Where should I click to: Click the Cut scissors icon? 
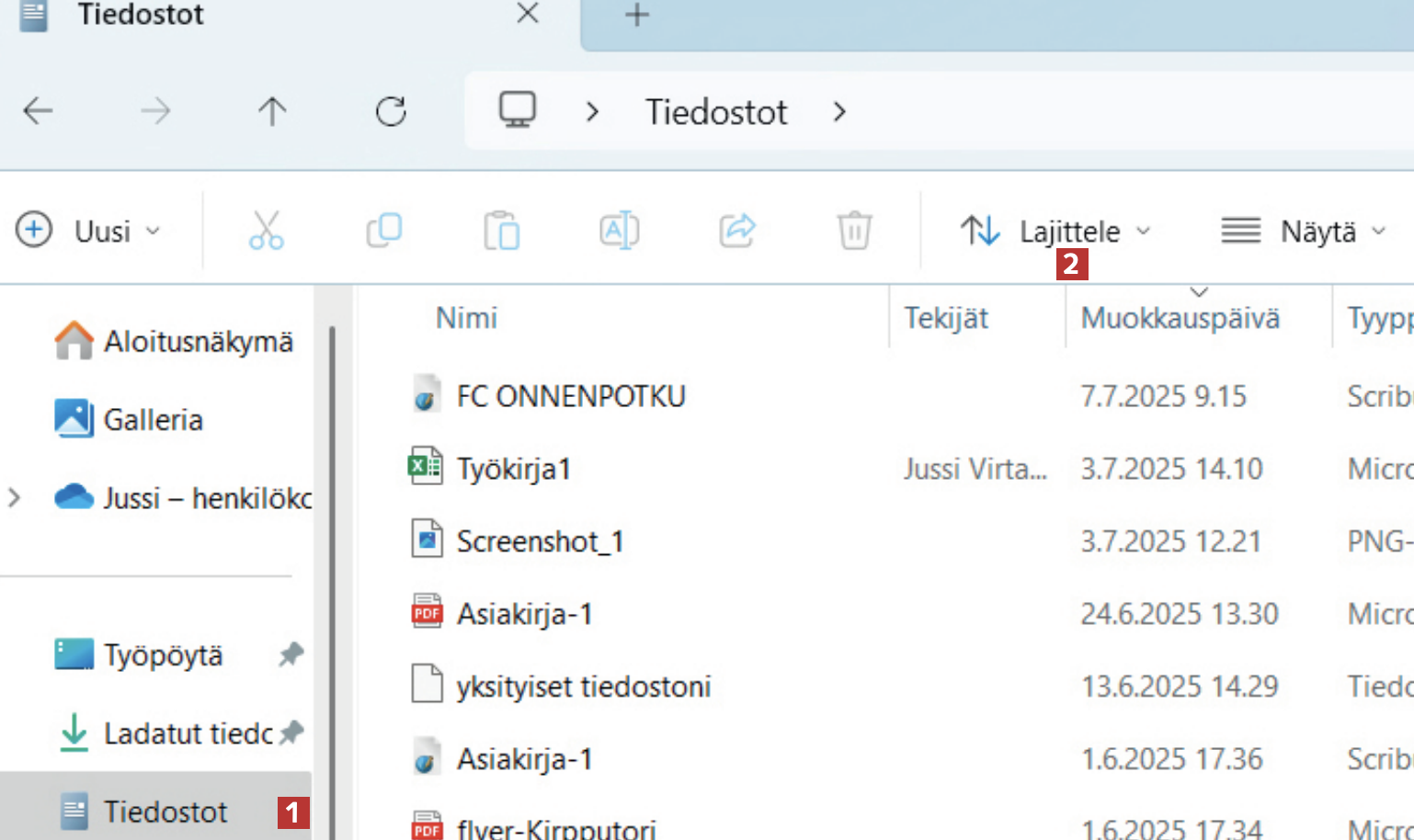coord(266,231)
